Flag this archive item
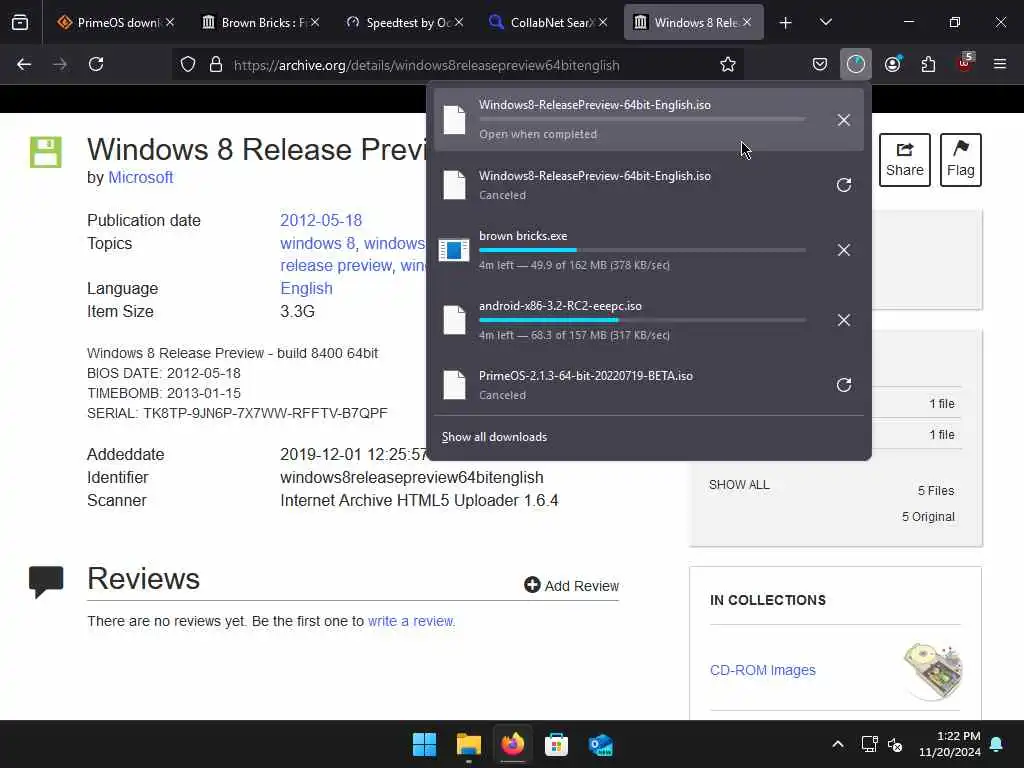1024x768 pixels. (961, 160)
